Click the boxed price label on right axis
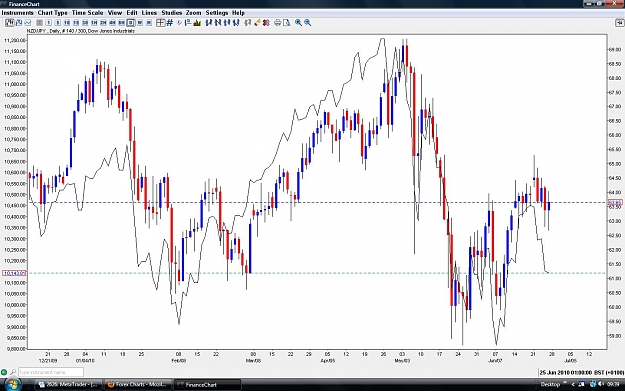The height and width of the screenshot is (391, 625). coord(614,202)
